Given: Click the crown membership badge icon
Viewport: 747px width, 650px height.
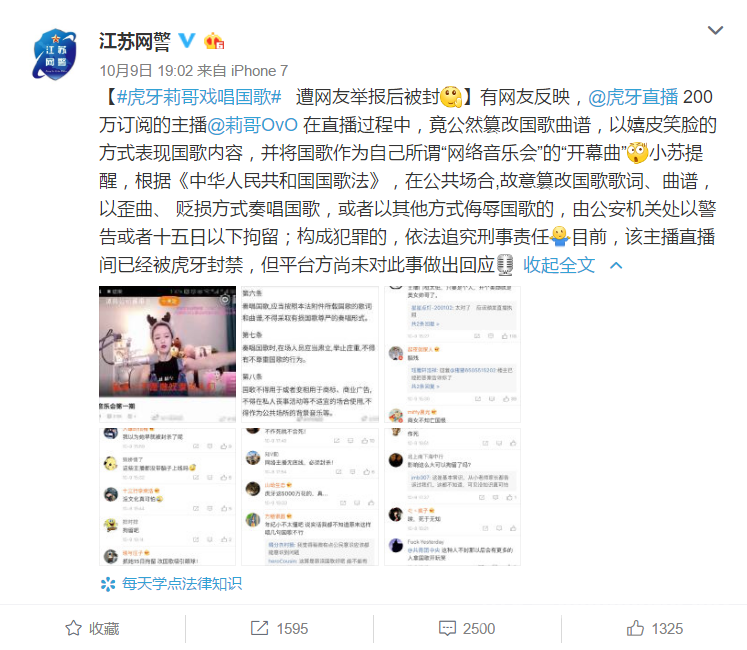Looking at the screenshot, I should 214,41.
